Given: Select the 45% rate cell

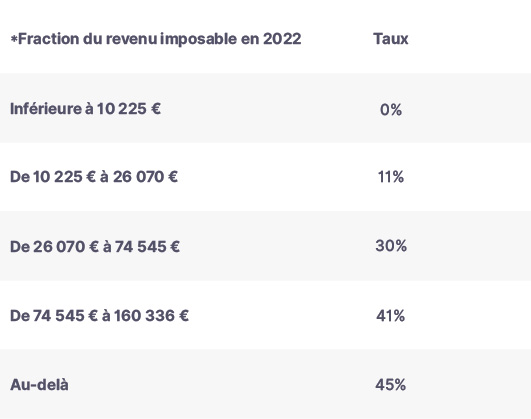Looking at the screenshot, I should (390, 385).
